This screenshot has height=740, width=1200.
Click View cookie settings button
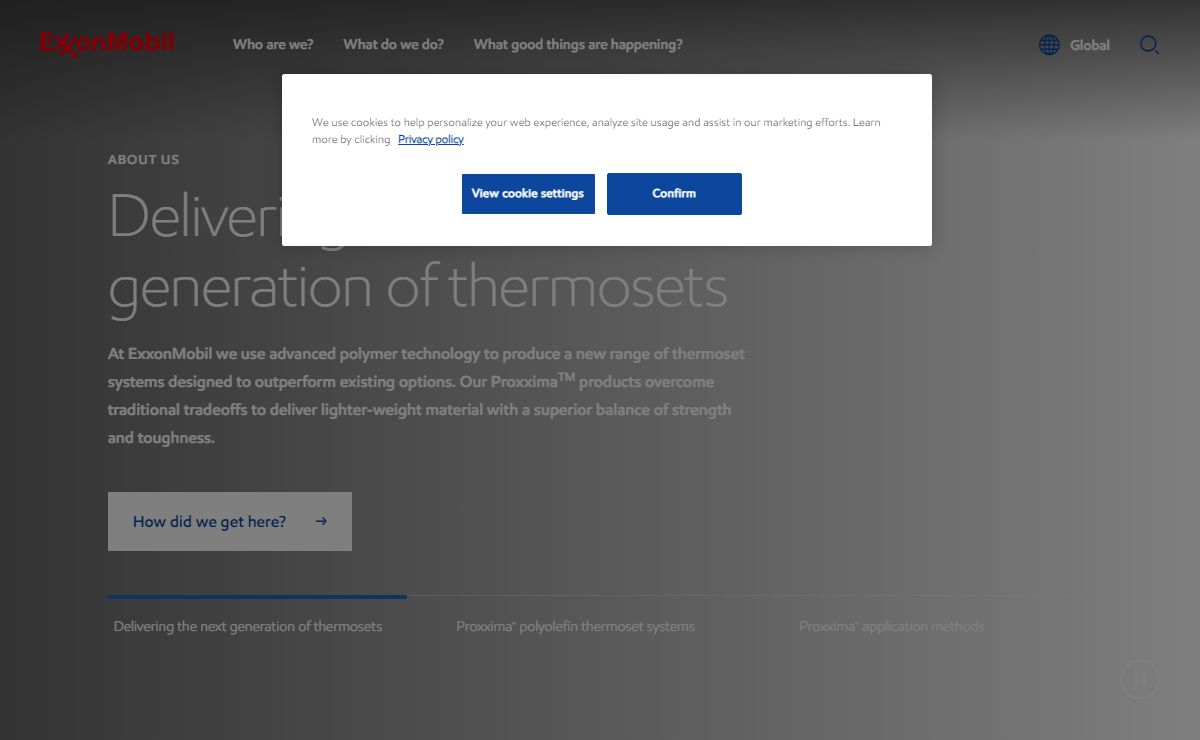point(528,194)
